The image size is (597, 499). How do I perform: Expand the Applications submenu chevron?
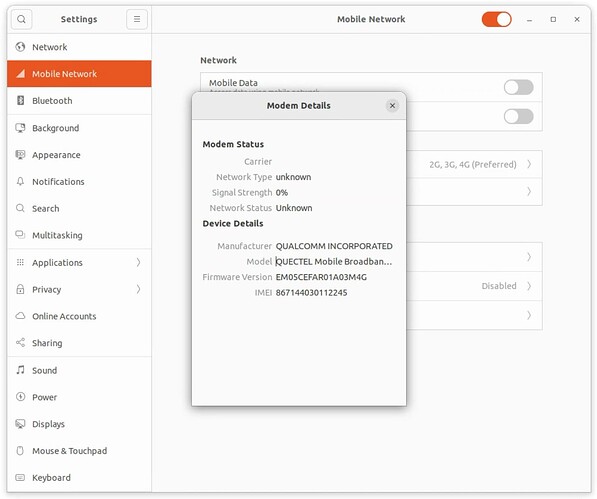[138, 262]
